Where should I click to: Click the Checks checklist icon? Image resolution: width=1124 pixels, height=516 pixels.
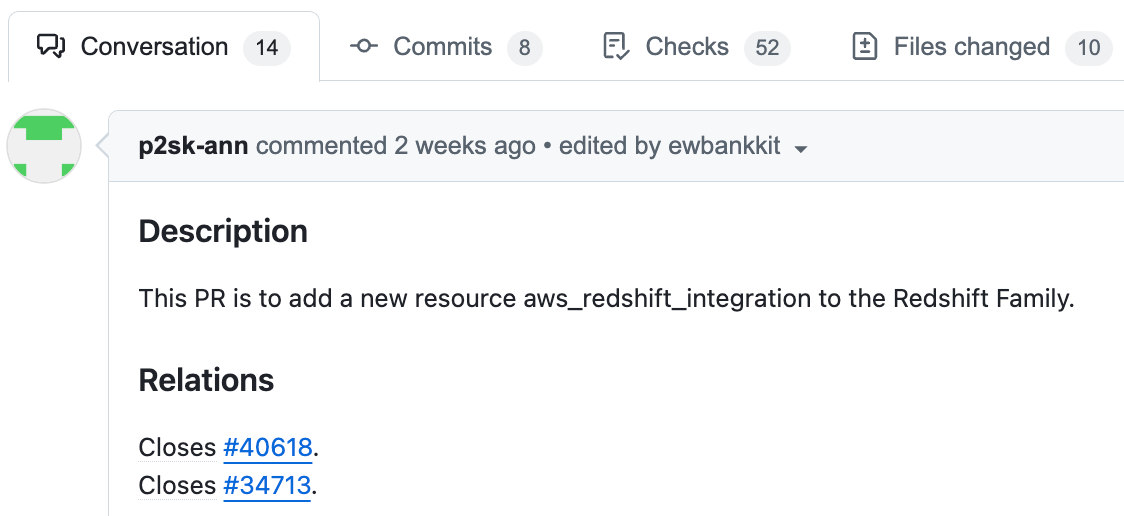pyautogui.click(x=616, y=46)
